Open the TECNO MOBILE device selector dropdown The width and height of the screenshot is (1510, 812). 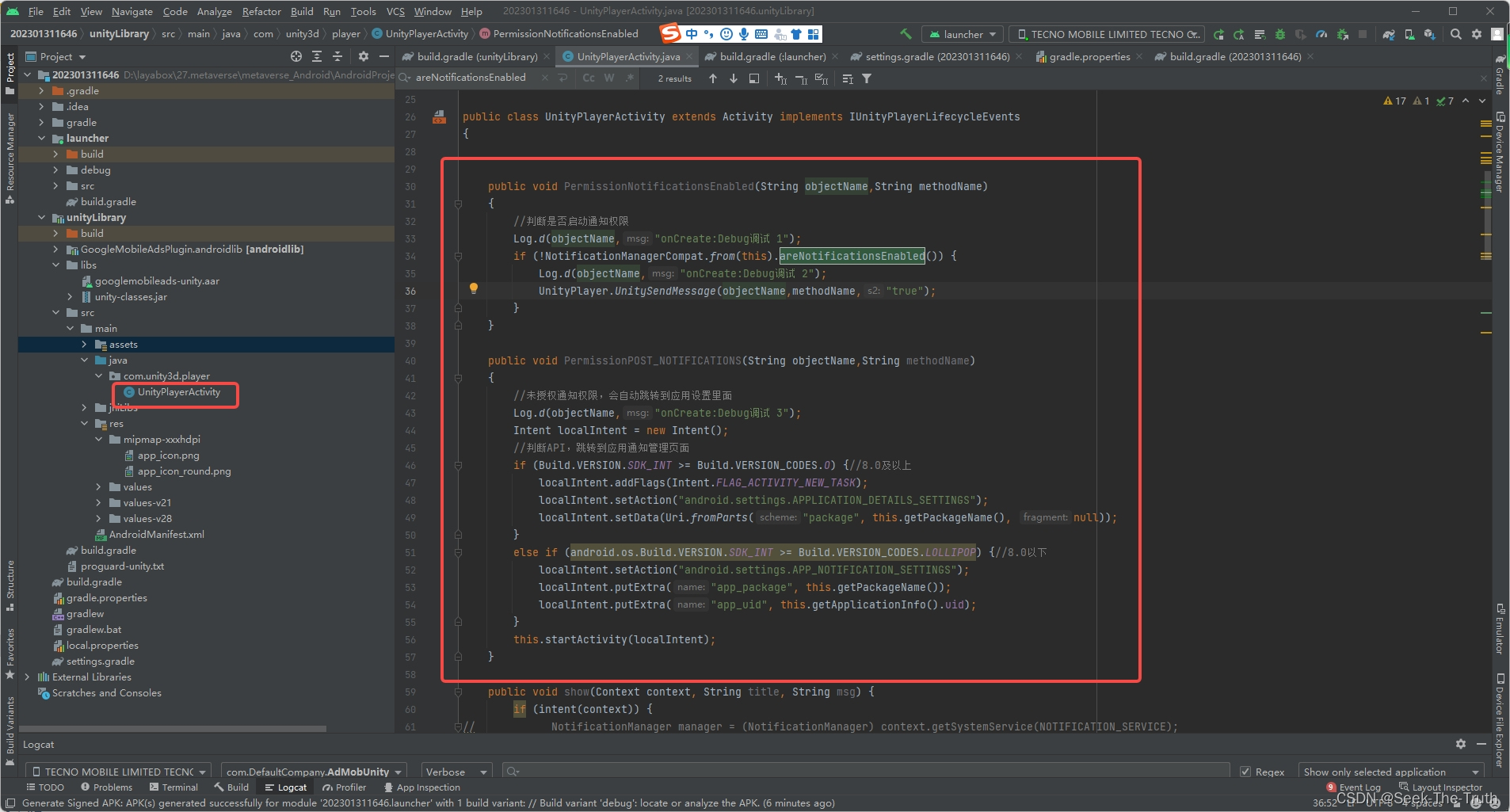(x=1107, y=34)
